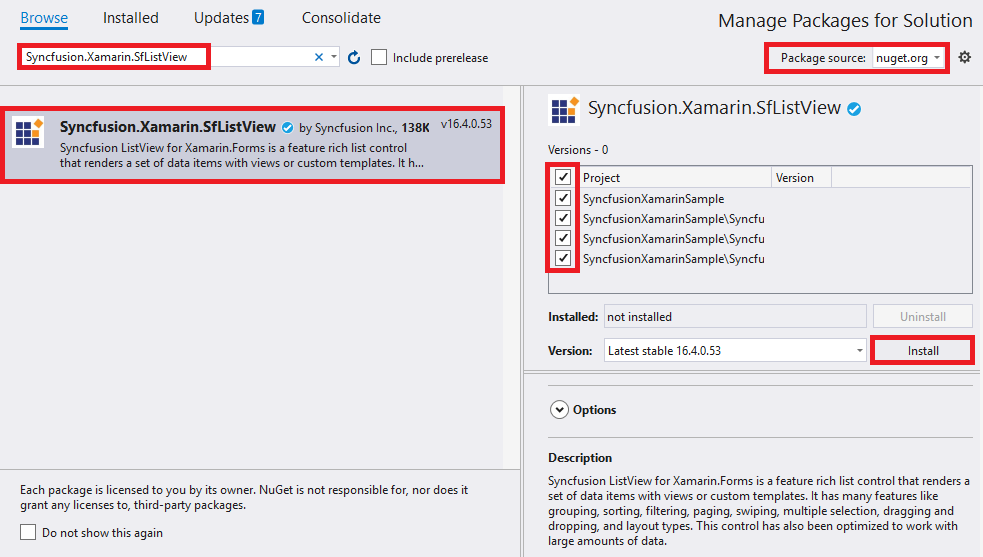Viewport: 983px width, 557px height.
Task: Toggle the select-all Project header checkbox
Action: [563, 177]
